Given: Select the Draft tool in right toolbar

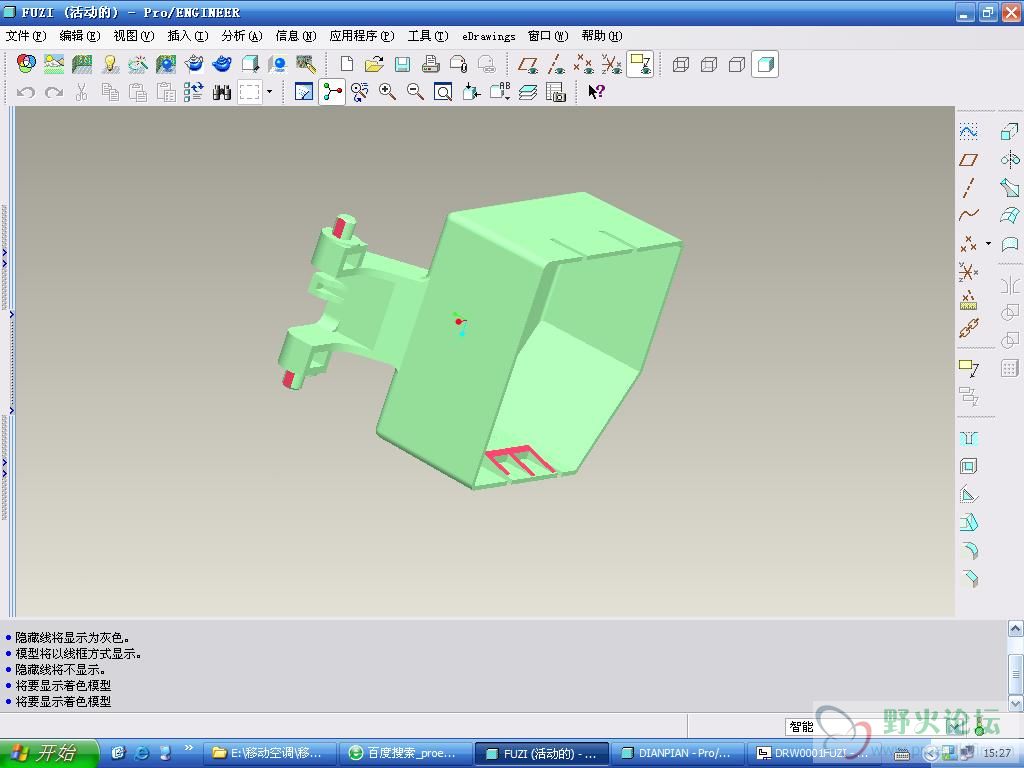Looking at the screenshot, I should coord(968,522).
